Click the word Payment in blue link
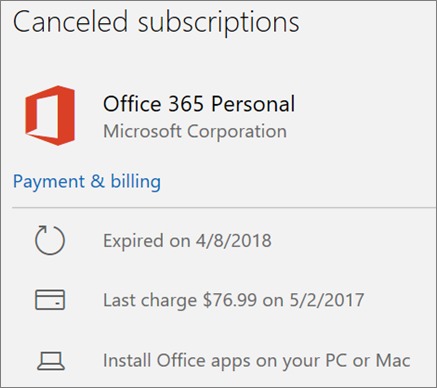The width and height of the screenshot is (437, 388). pos(49,182)
